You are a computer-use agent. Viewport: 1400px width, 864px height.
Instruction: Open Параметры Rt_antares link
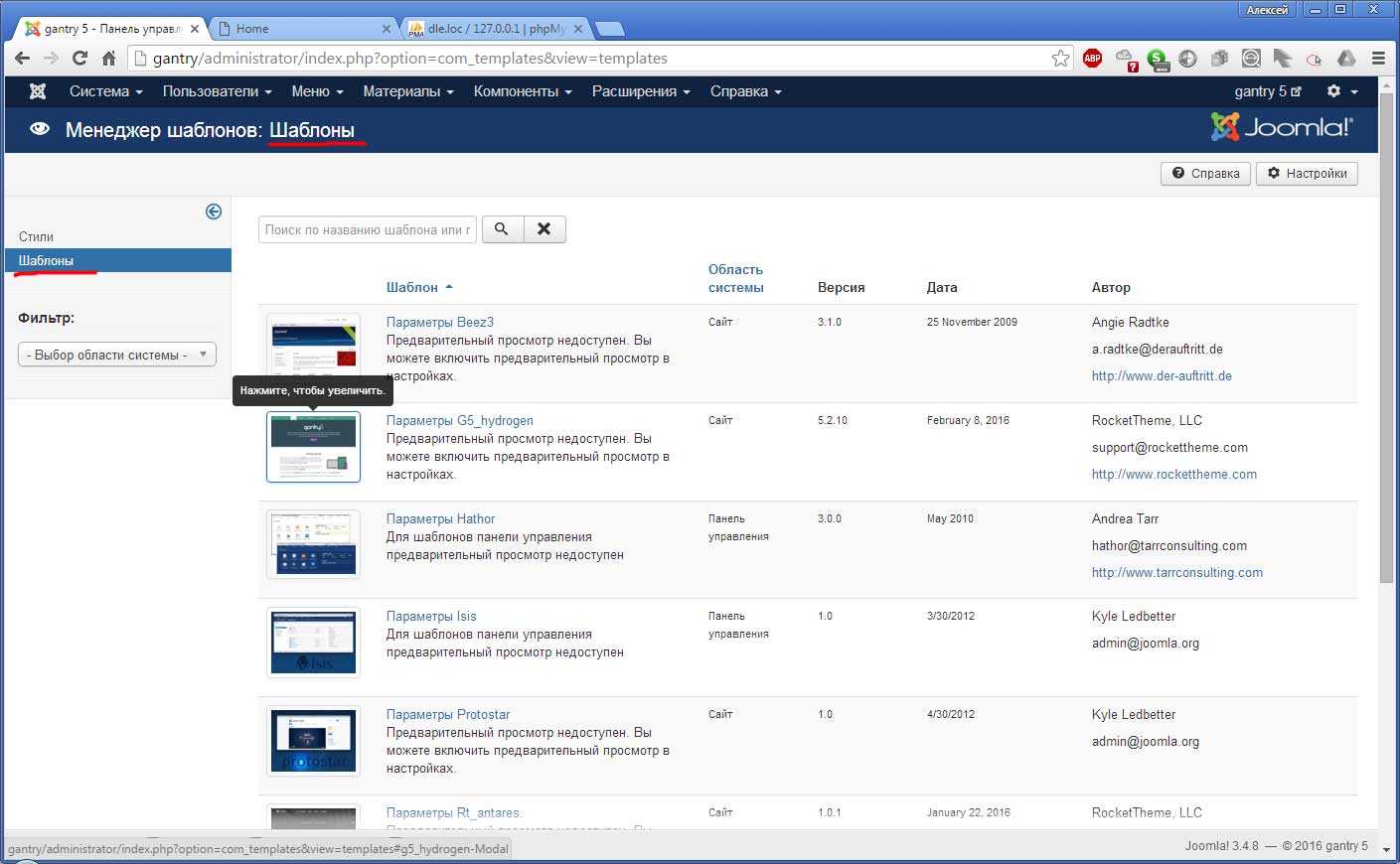[x=452, y=812]
